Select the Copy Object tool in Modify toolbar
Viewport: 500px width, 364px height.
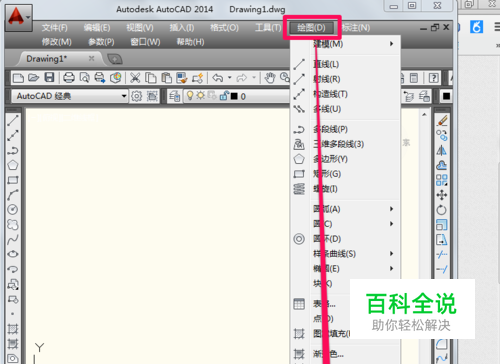(442, 135)
